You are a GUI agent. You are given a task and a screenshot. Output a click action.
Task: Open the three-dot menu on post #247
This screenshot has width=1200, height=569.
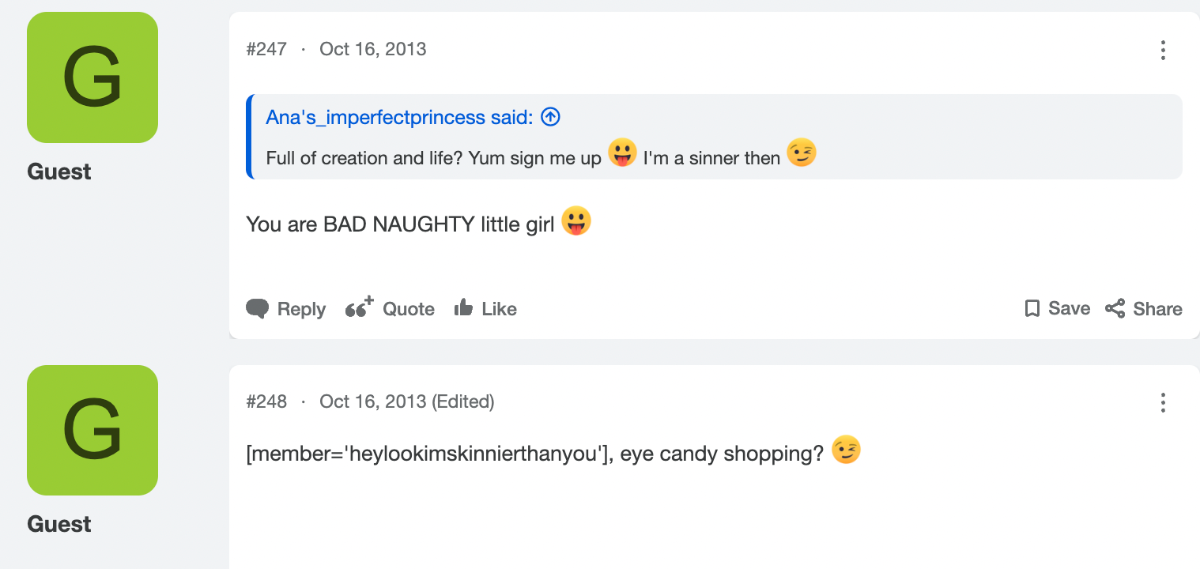pos(1162,50)
